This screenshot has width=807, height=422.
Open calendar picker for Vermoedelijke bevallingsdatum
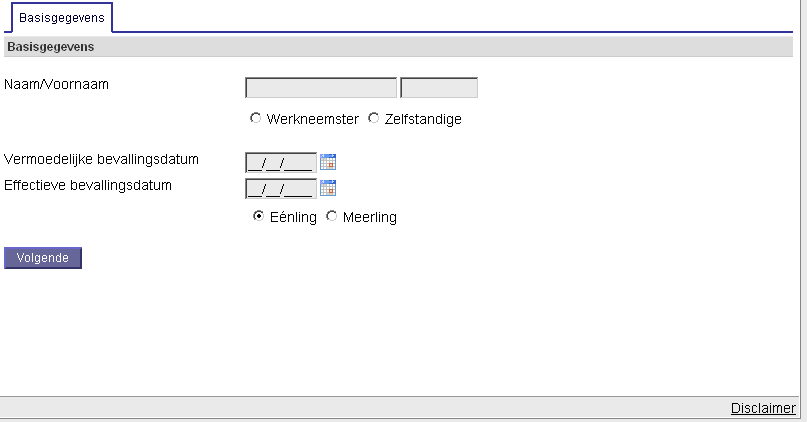[328, 162]
